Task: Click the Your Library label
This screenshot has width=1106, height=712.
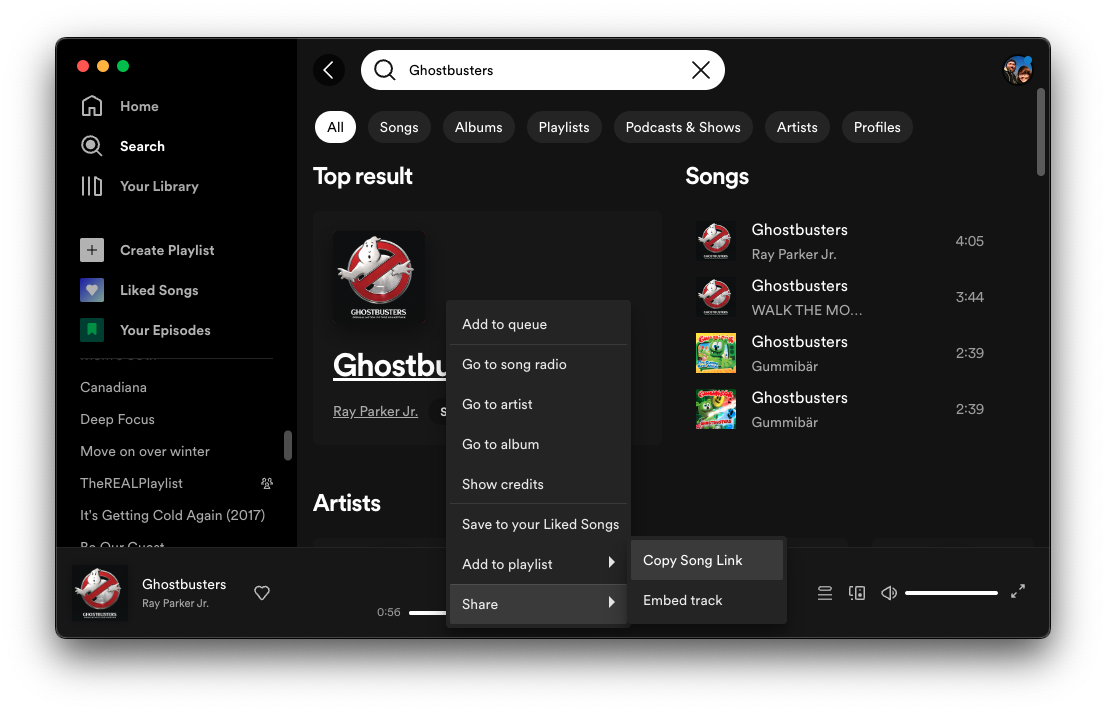Action: (159, 186)
